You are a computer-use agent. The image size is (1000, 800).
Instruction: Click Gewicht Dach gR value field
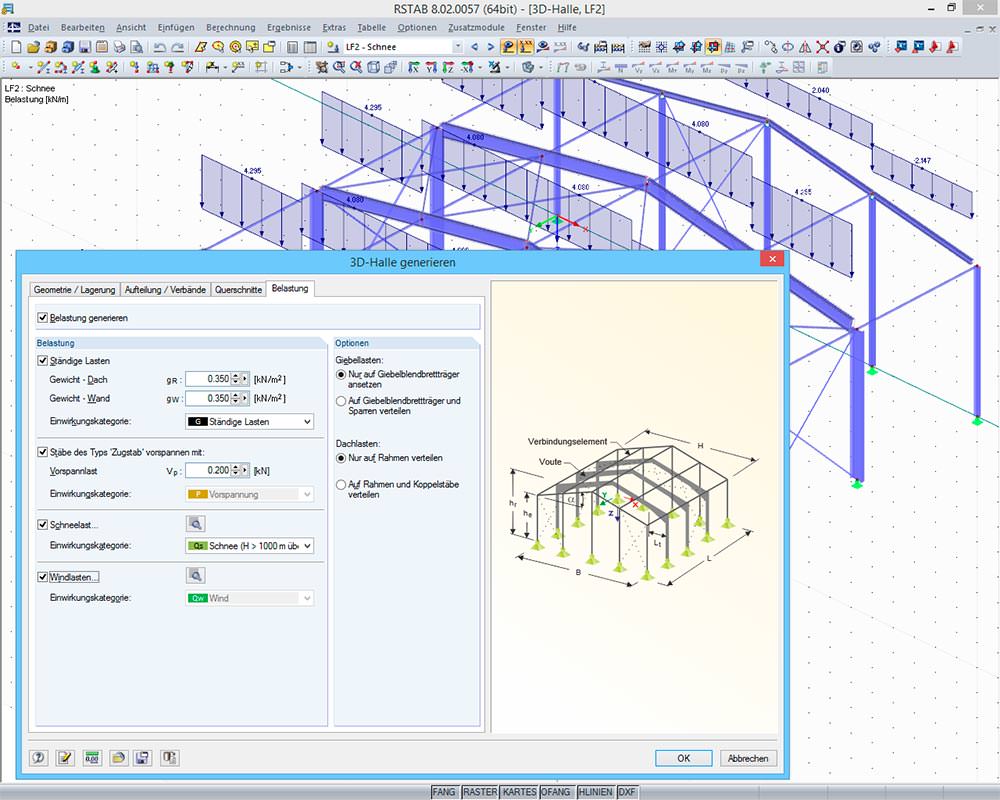tap(208, 379)
